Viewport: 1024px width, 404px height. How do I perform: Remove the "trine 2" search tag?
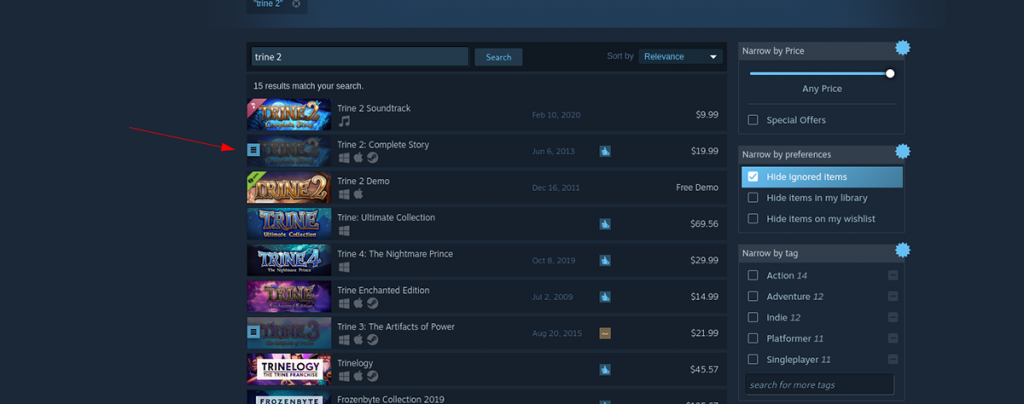(x=296, y=3)
